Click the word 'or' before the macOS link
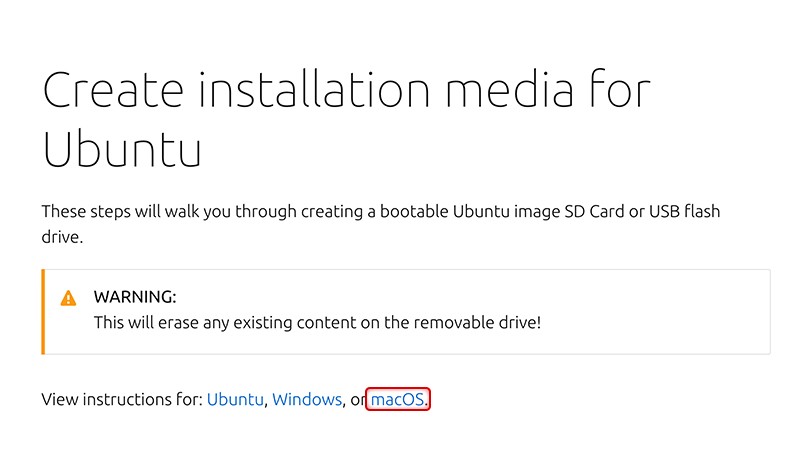 358,399
